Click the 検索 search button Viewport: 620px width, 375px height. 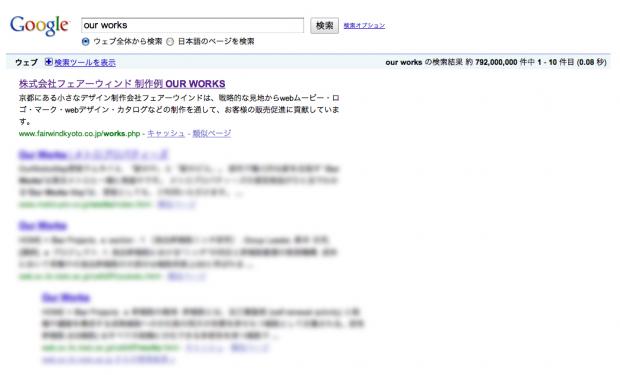tap(324, 26)
